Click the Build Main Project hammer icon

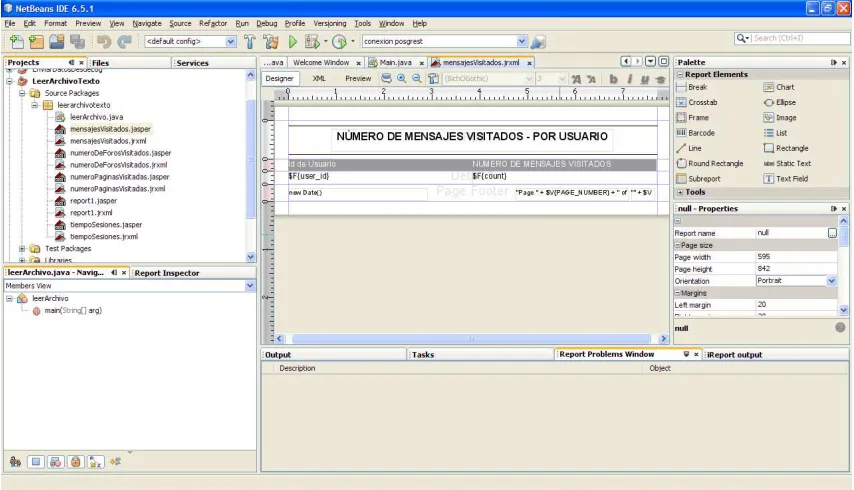(x=249, y=41)
